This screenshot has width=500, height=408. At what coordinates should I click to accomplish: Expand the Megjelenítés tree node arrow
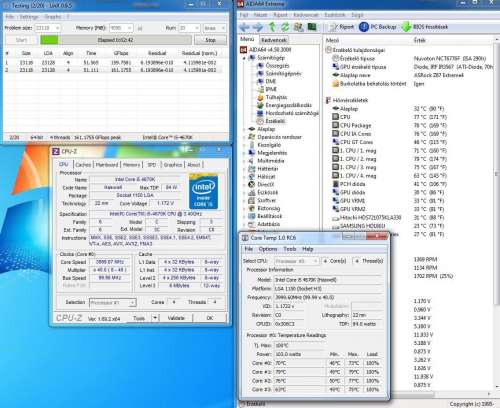pos(244,153)
